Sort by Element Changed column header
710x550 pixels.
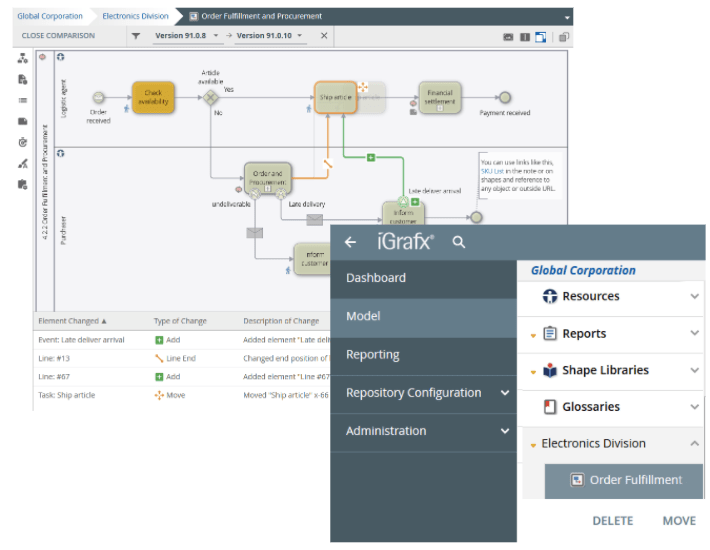[x=72, y=321]
